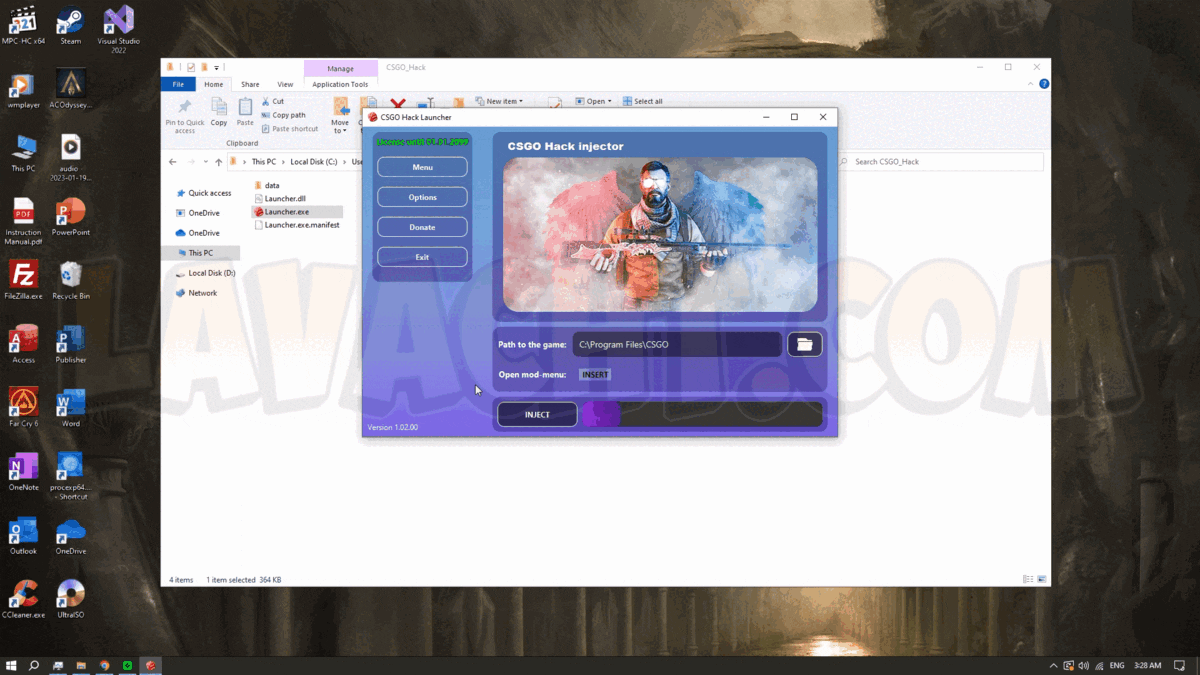Viewport: 1200px width, 675px height.
Task: Select the OneDrive desktop shortcut
Action: click(70, 537)
